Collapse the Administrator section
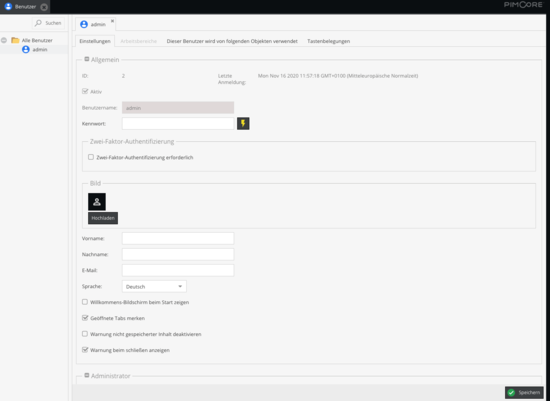550x401 pixels. 87,375
